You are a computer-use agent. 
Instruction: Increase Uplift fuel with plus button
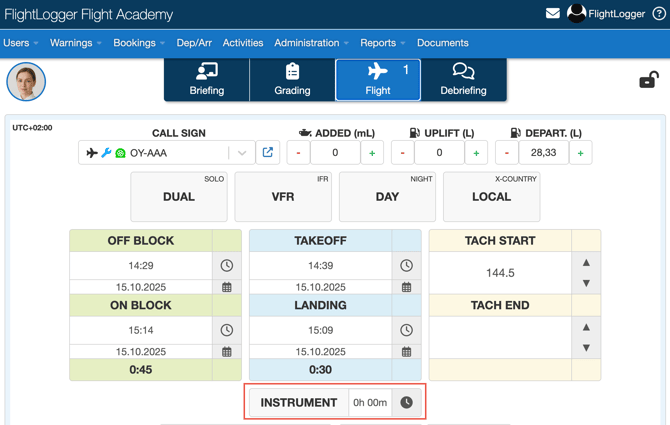tap(476, 153)
